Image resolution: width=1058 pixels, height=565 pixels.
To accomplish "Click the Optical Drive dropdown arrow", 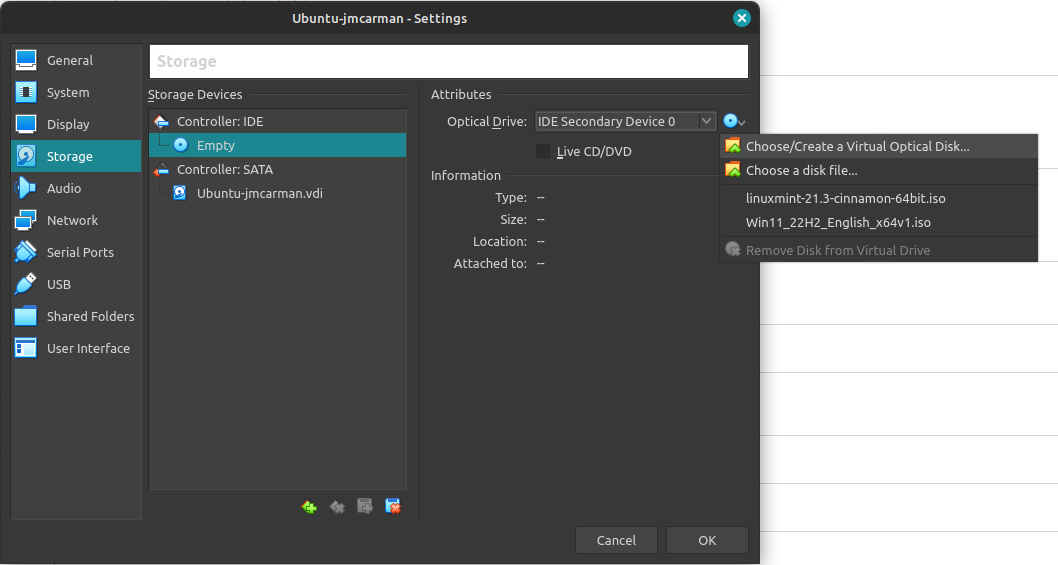I will (x=706, y=122).
